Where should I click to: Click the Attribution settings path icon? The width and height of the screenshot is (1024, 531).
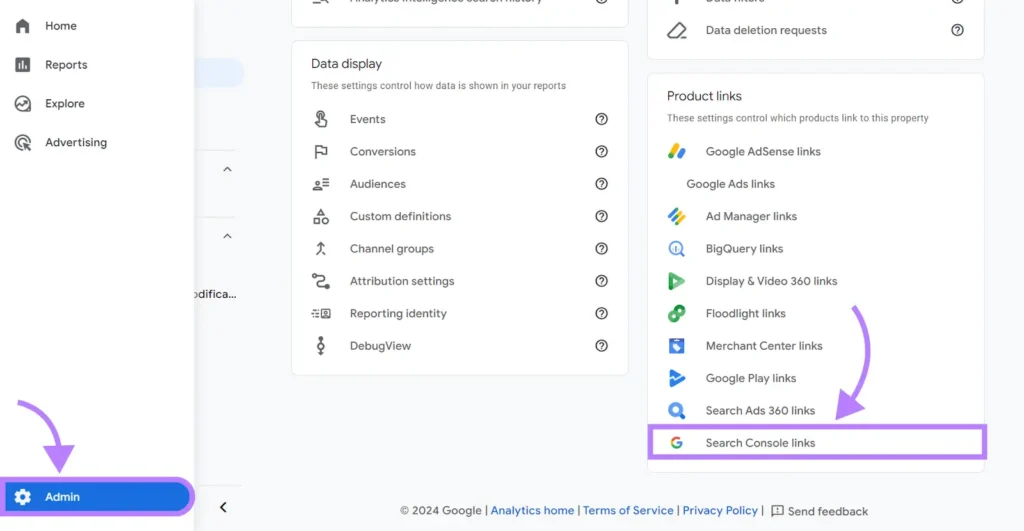coord(321,281)
